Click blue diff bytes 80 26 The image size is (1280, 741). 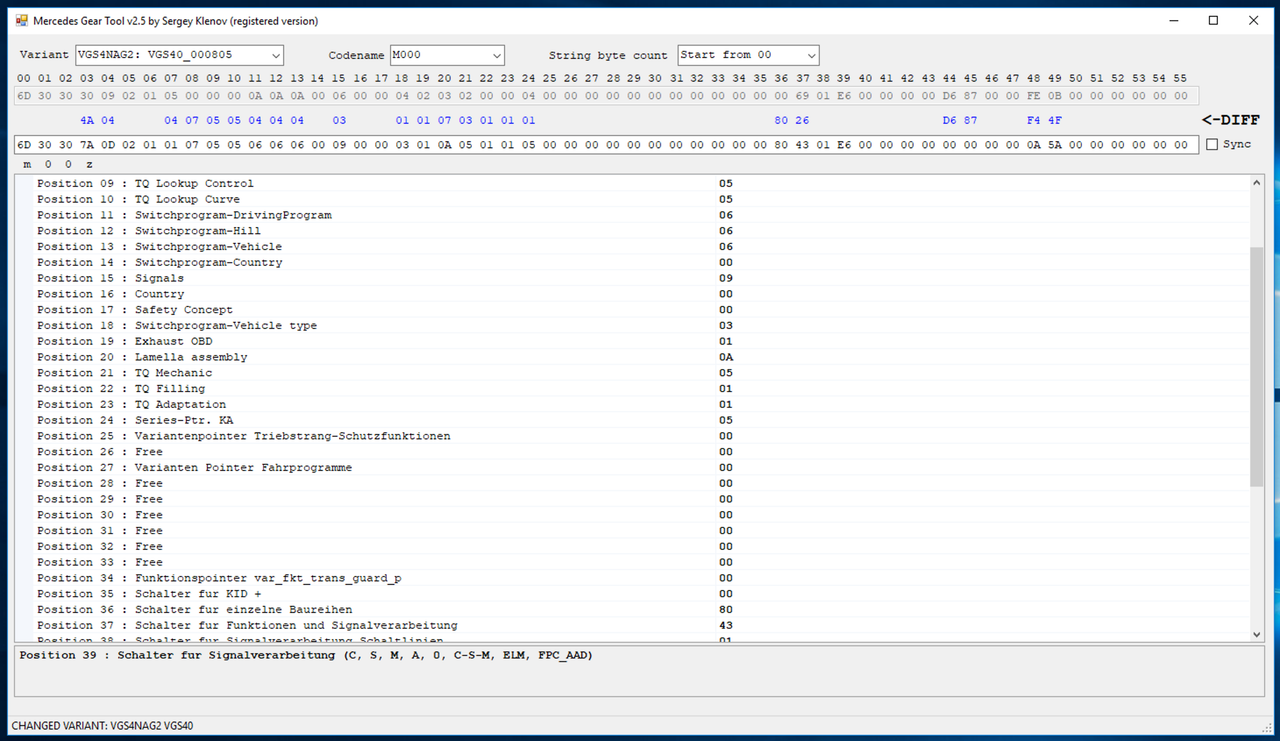792,120
